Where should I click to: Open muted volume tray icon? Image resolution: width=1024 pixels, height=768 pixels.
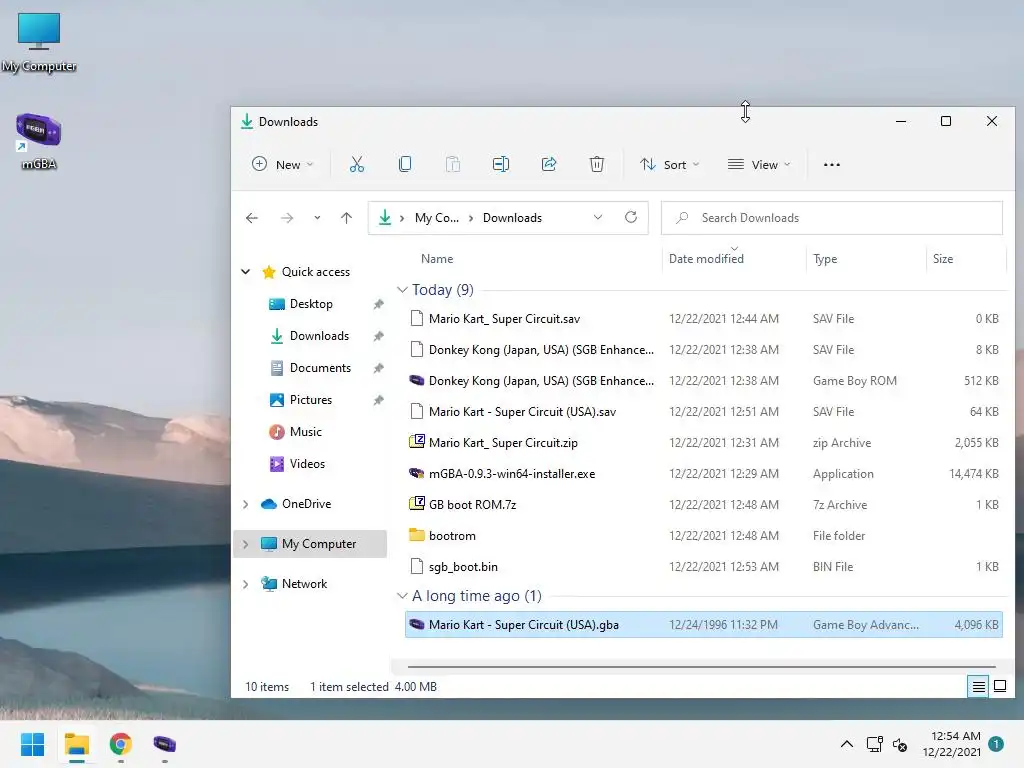(900, 744)
